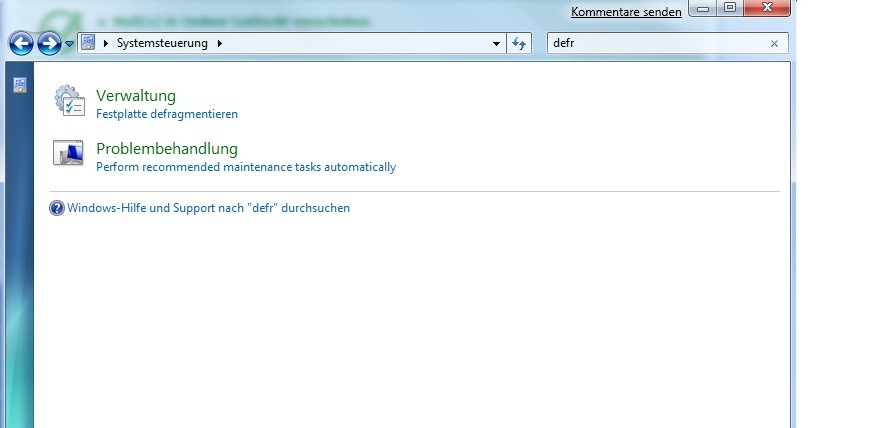
Task: Expand the arrow after Systemsteuerung
Action: click(x=220, y=43)
